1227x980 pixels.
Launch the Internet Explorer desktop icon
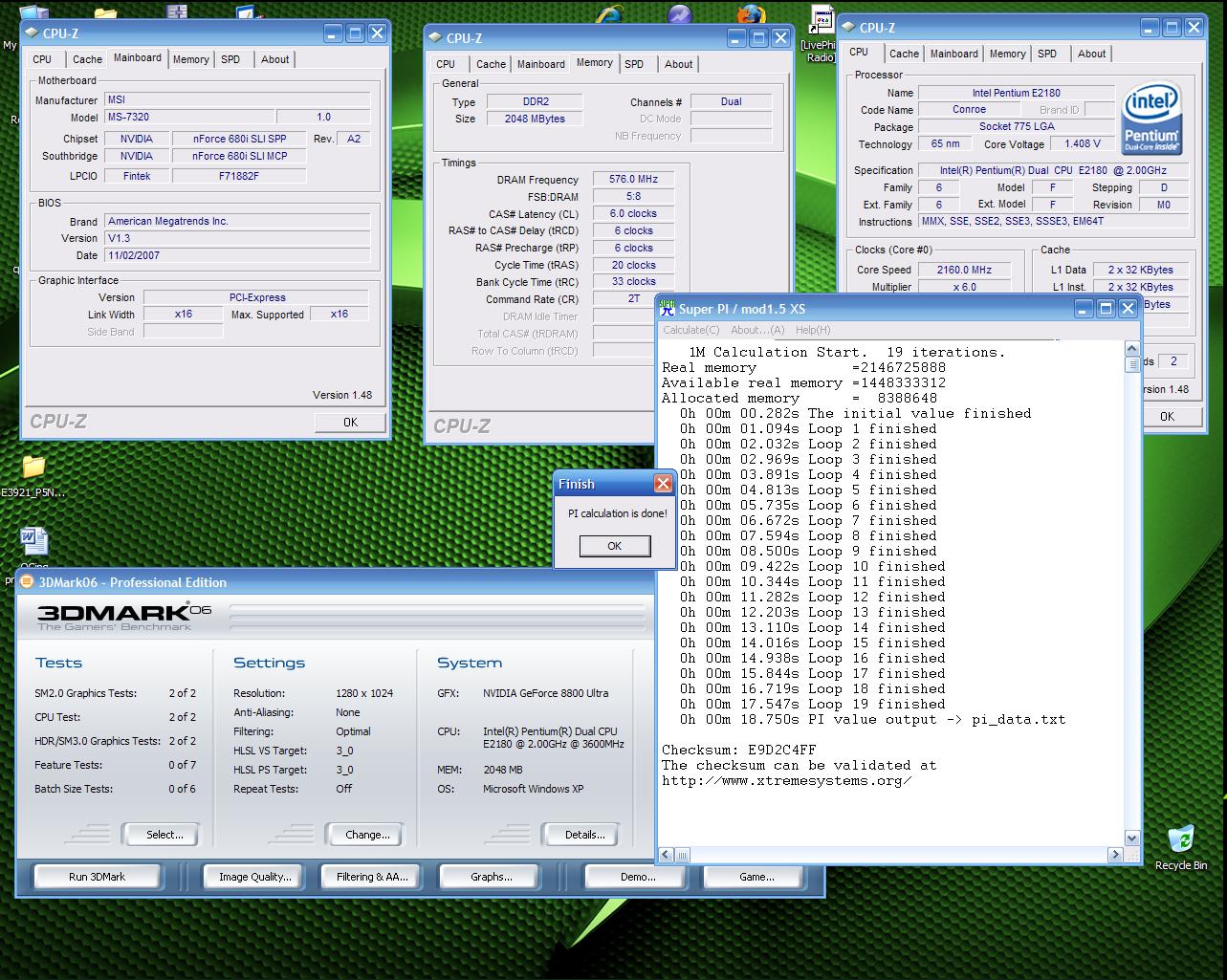coord(609,14)
